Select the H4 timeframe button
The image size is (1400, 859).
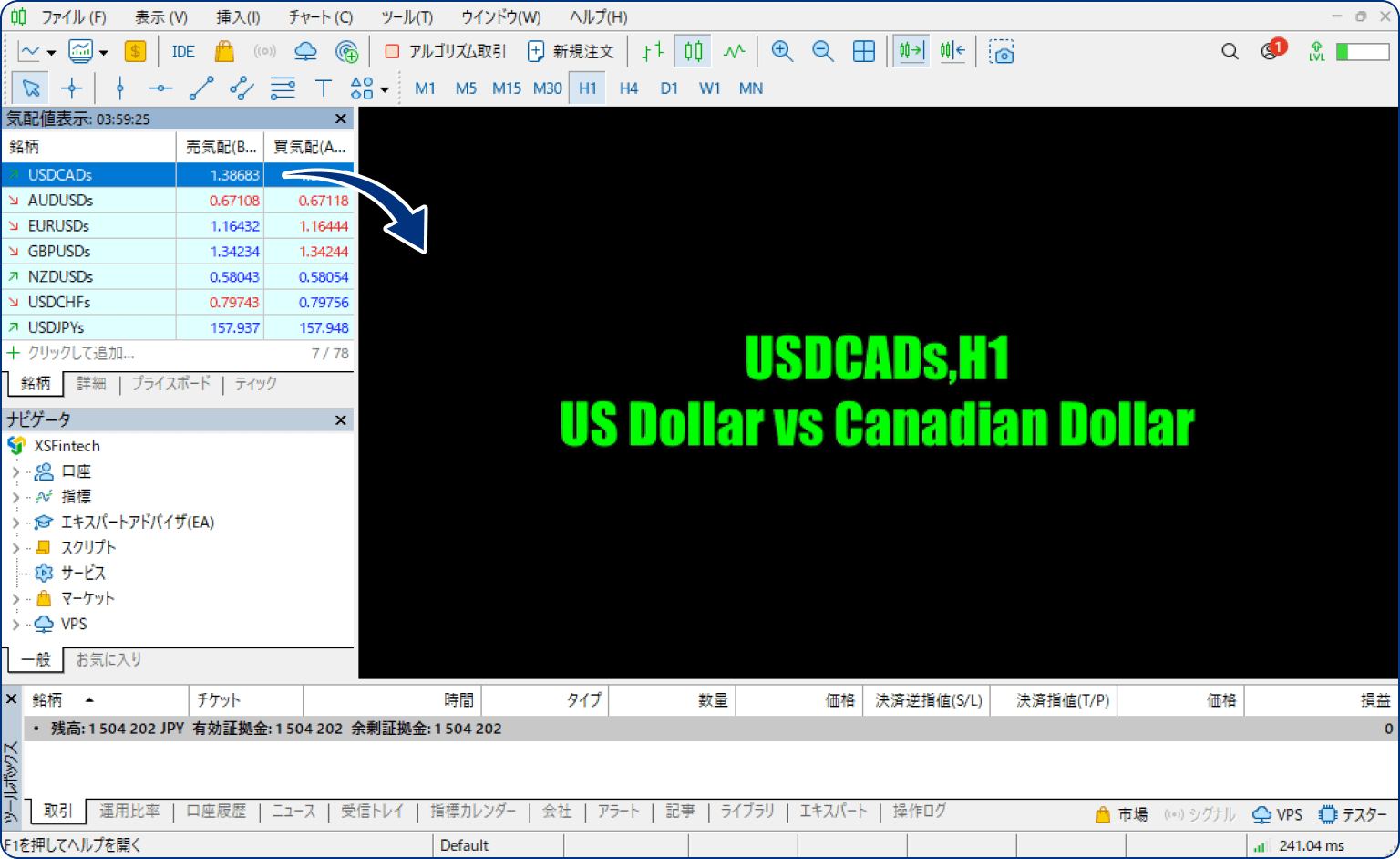point(628,88)
